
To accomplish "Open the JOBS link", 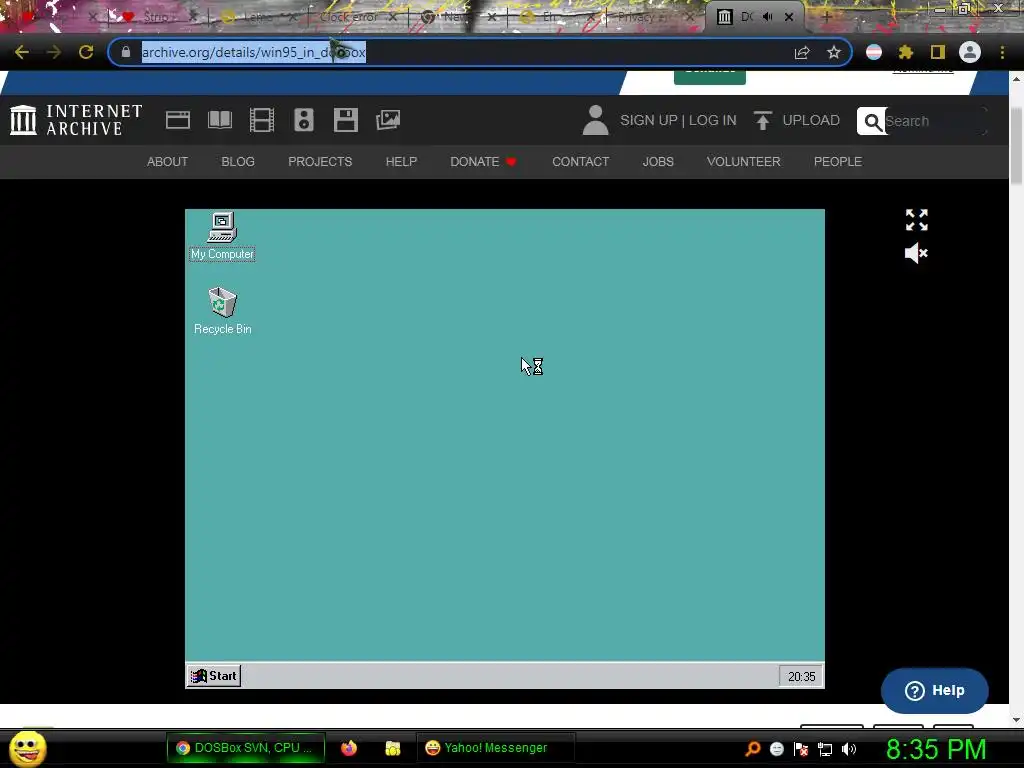I will pos(658,161).
